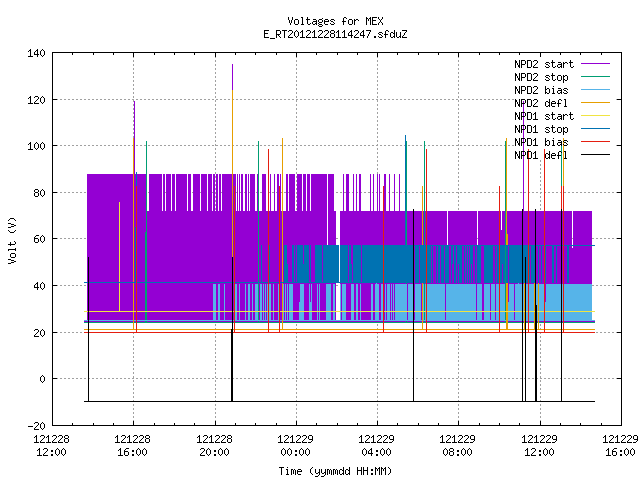
Task: Click the NPD2 bias legend label
Action: pyautogui.click(x=541, y=90)
